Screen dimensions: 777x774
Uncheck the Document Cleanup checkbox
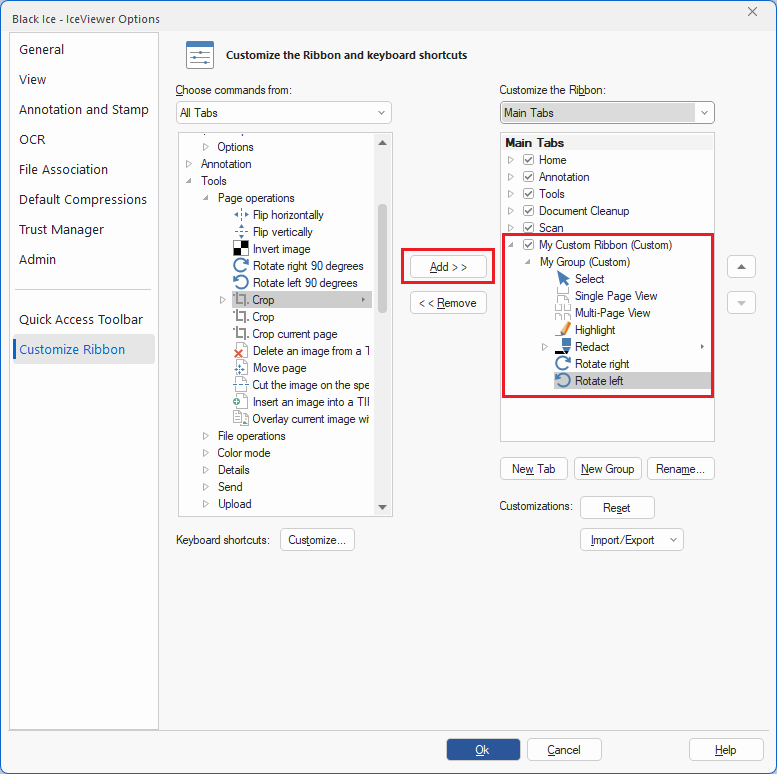point(528,211)
